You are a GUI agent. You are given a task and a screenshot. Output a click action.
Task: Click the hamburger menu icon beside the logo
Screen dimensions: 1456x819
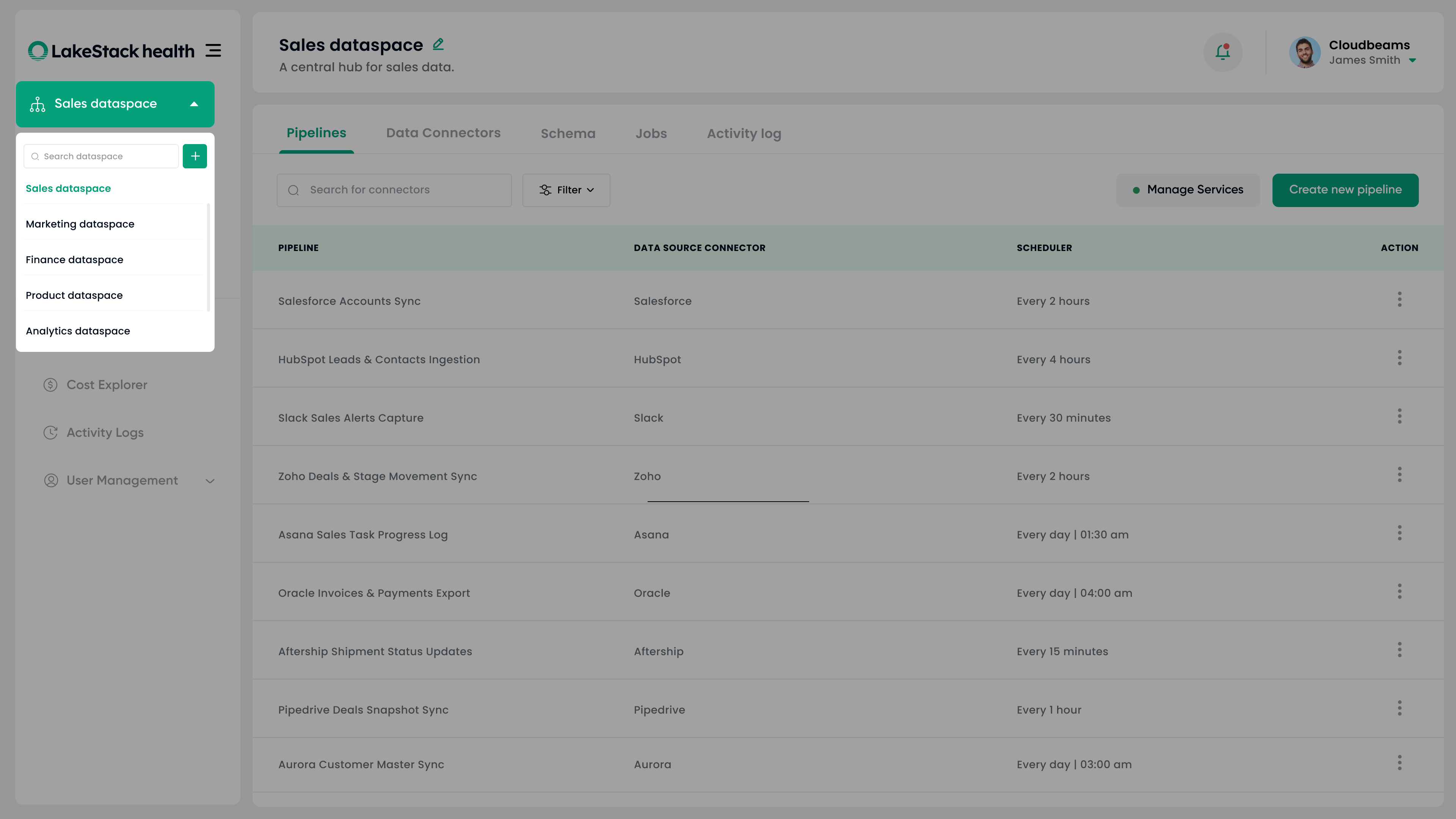pyautogui.click(x=213, y=51)
